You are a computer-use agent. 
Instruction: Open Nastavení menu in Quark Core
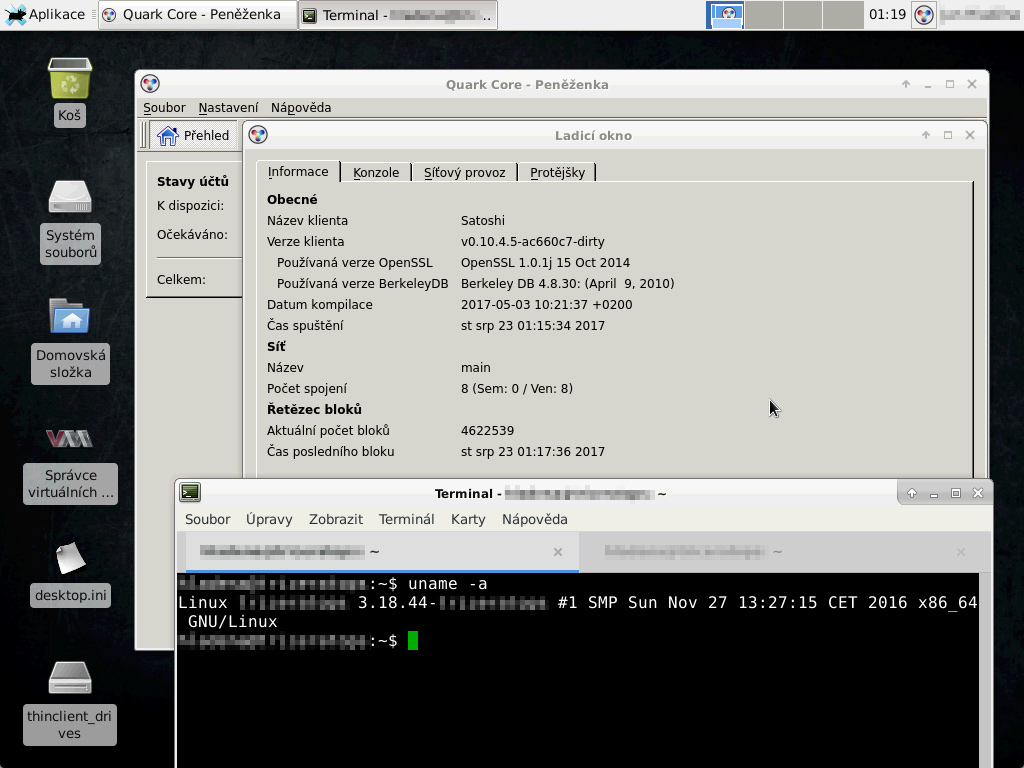[228, 108]
